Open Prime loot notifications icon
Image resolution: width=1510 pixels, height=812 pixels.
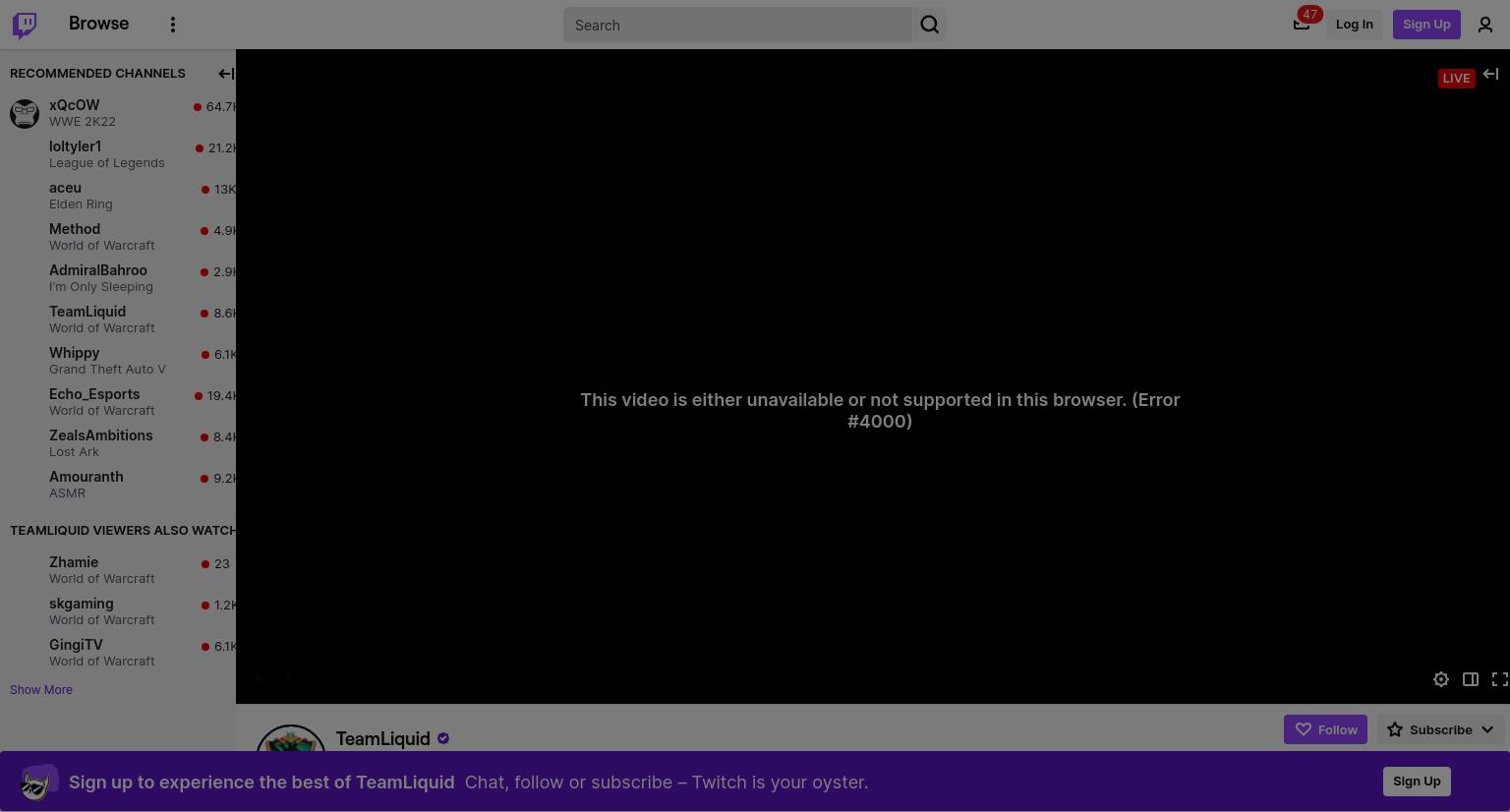[1302, 25]
